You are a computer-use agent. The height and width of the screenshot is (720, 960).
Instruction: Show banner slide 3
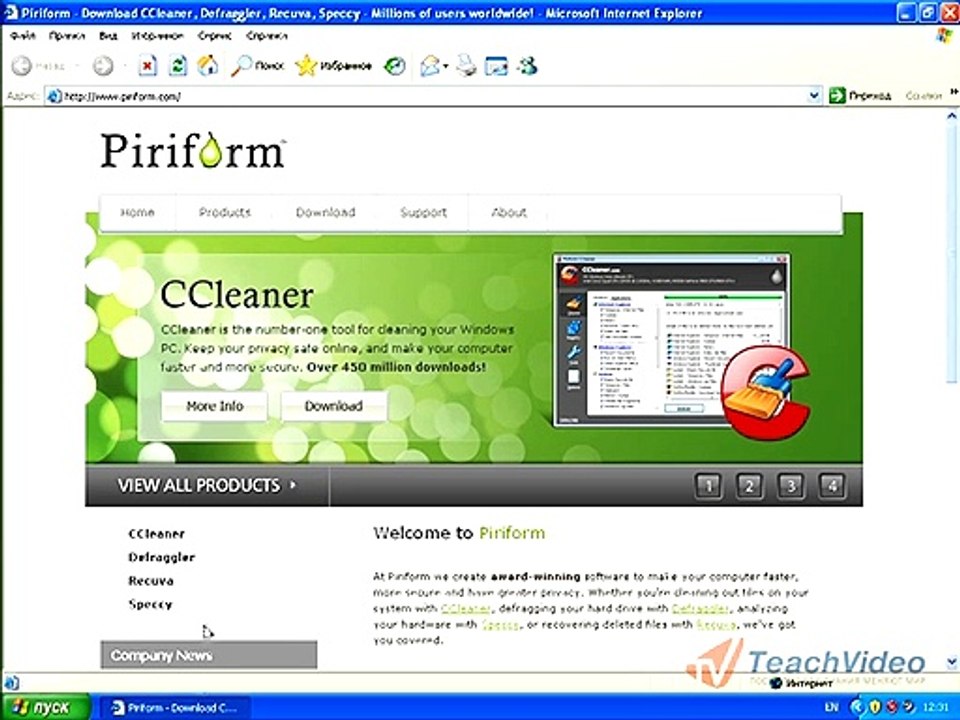click(x=790, y=486)
